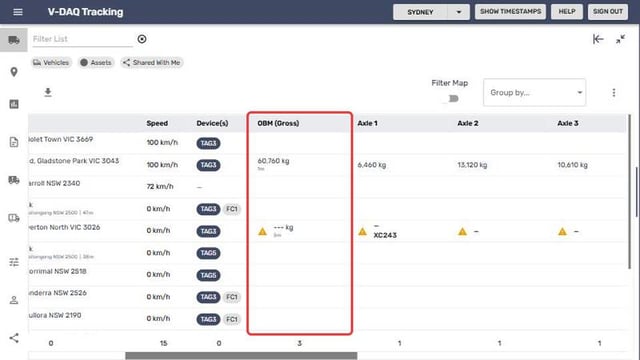The height and width of the screenshot is (360, 640).
Task: Click the XC243 label in Axle 1
Action: [384, 236]
